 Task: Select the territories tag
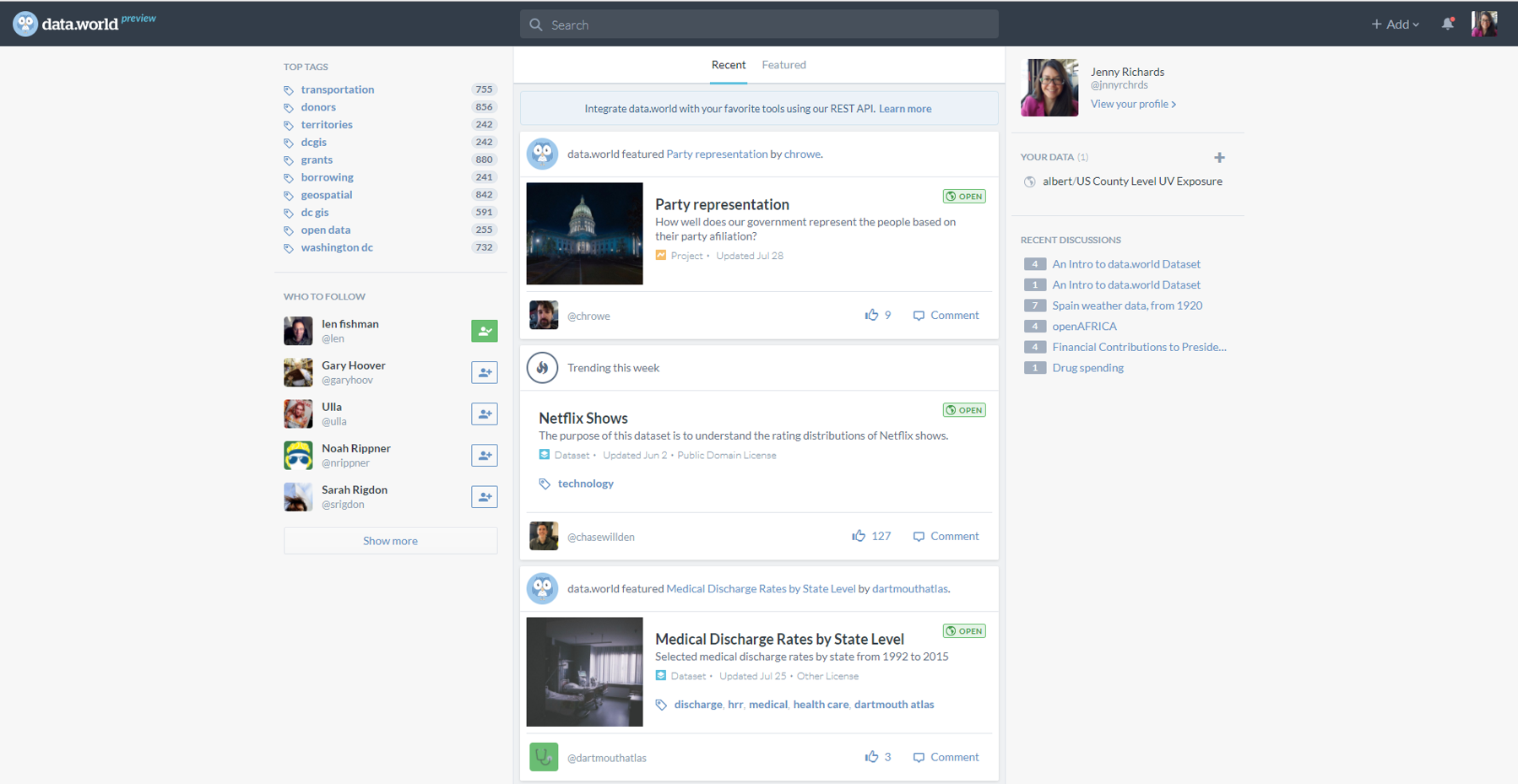pos(327,125)
